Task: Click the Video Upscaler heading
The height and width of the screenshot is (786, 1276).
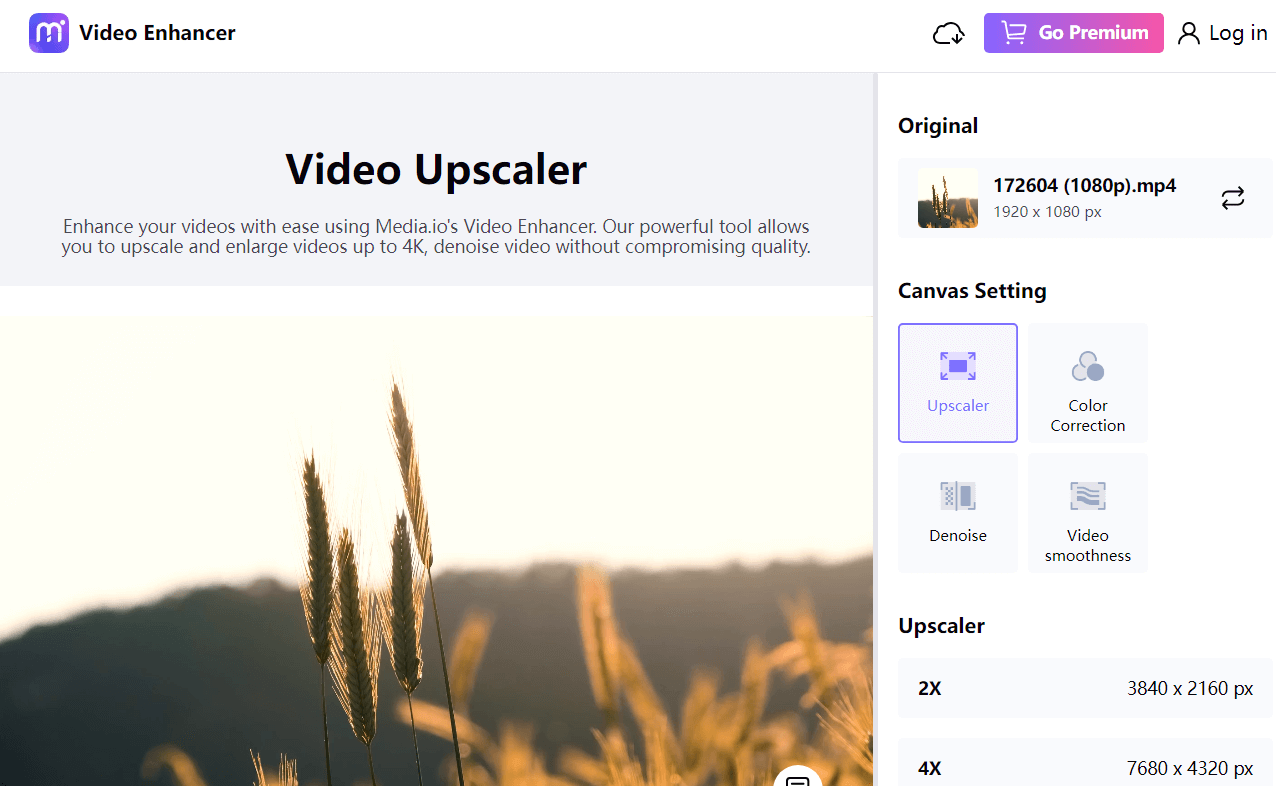Action: click(x=436, y=169)
